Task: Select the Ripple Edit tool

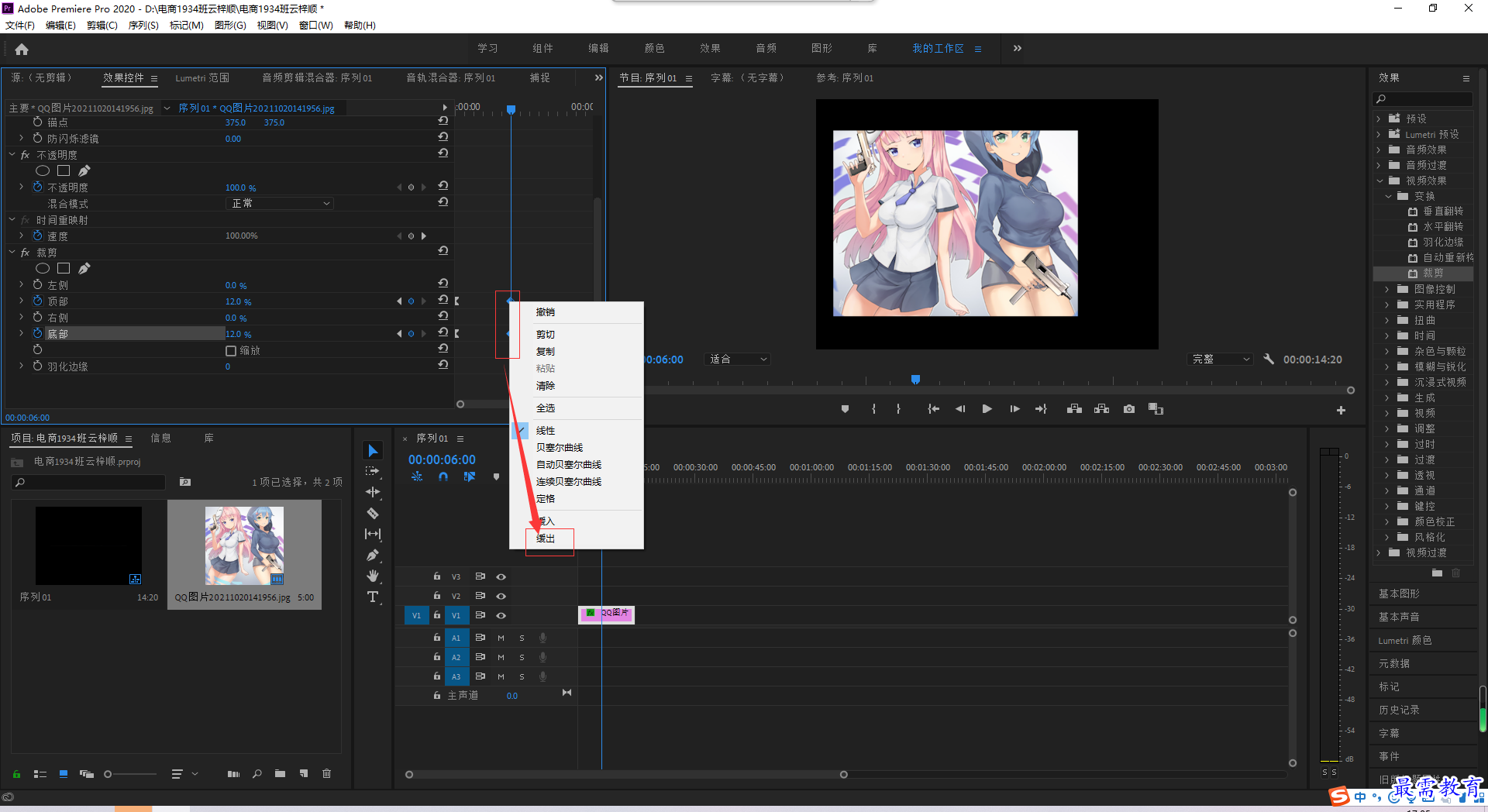Action: pyautogui.click(x=373, y=492)
